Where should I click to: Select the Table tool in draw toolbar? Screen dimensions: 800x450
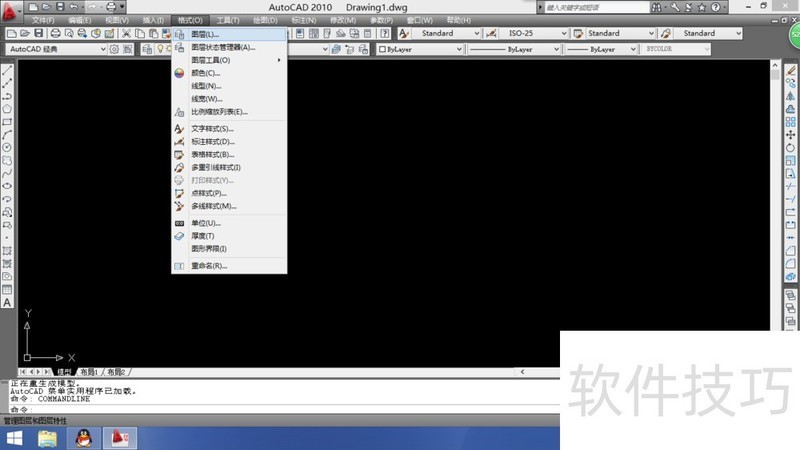[7, 289]
